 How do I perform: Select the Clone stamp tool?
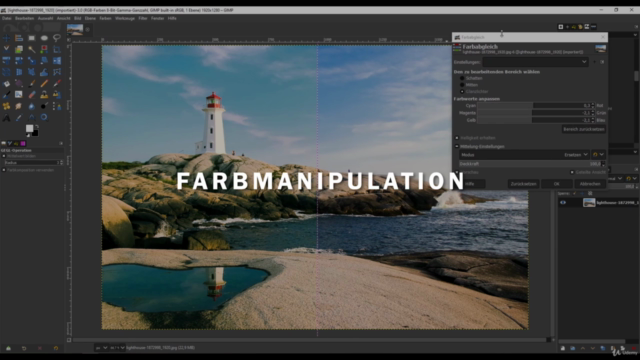click(44, 94)
